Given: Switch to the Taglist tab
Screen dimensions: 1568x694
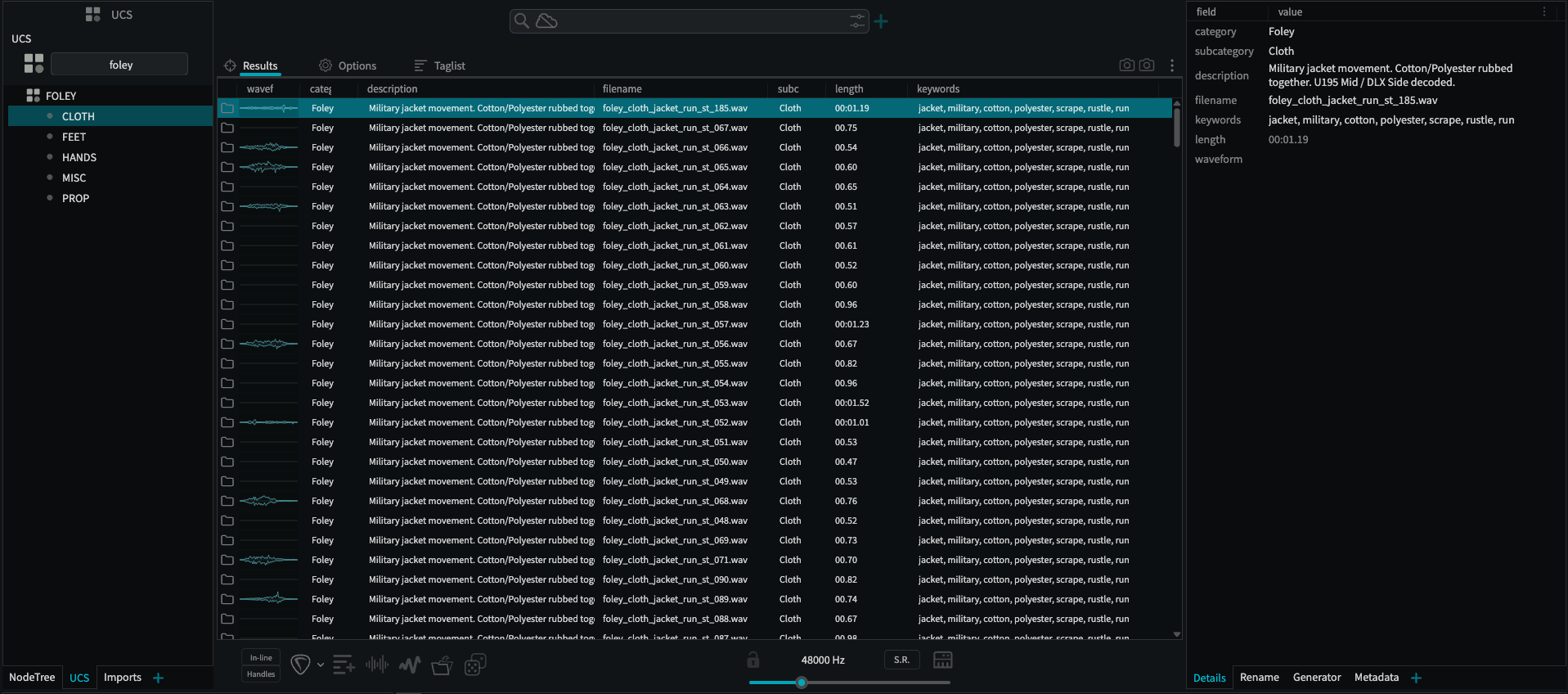Looking at the screenshot, I should tap(449, 65).
